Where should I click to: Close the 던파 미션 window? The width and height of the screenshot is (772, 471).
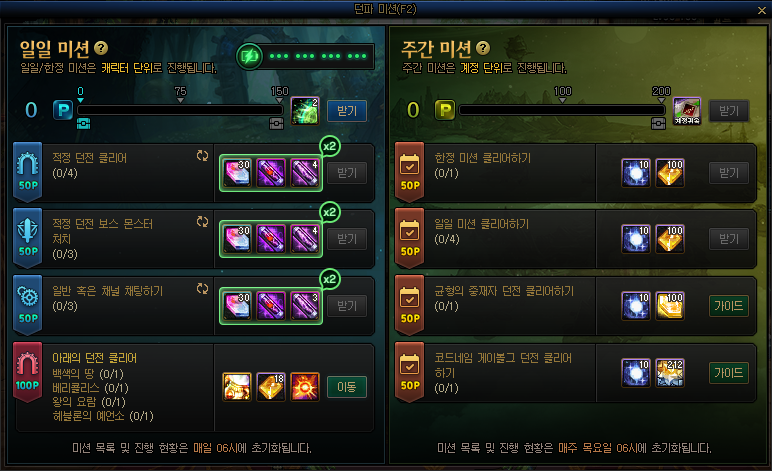point(762,10)
